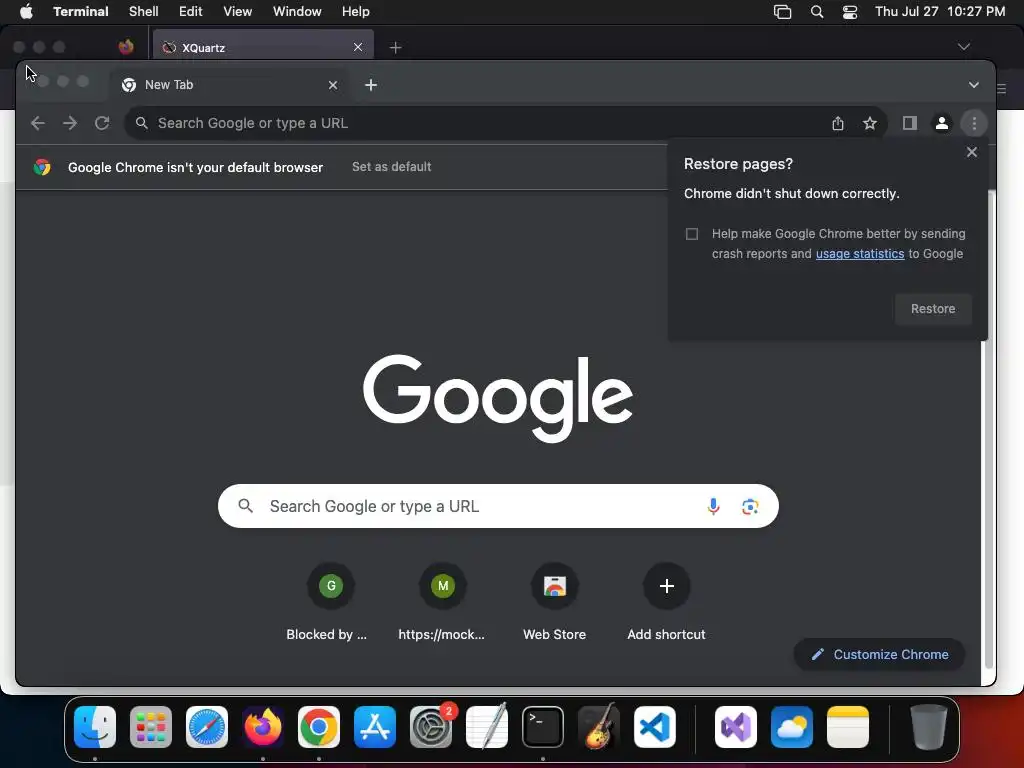Open GarageBand from the Dock

599,727
